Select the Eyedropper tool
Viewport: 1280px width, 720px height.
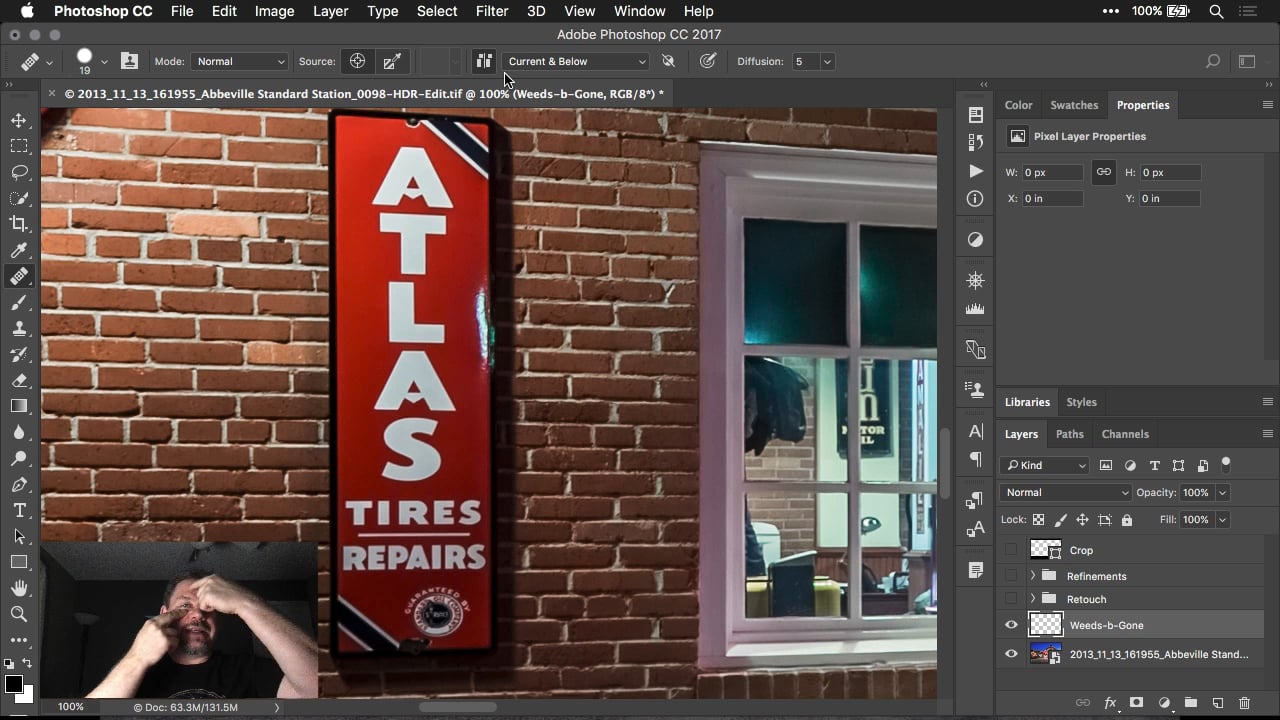pos(19,250)
